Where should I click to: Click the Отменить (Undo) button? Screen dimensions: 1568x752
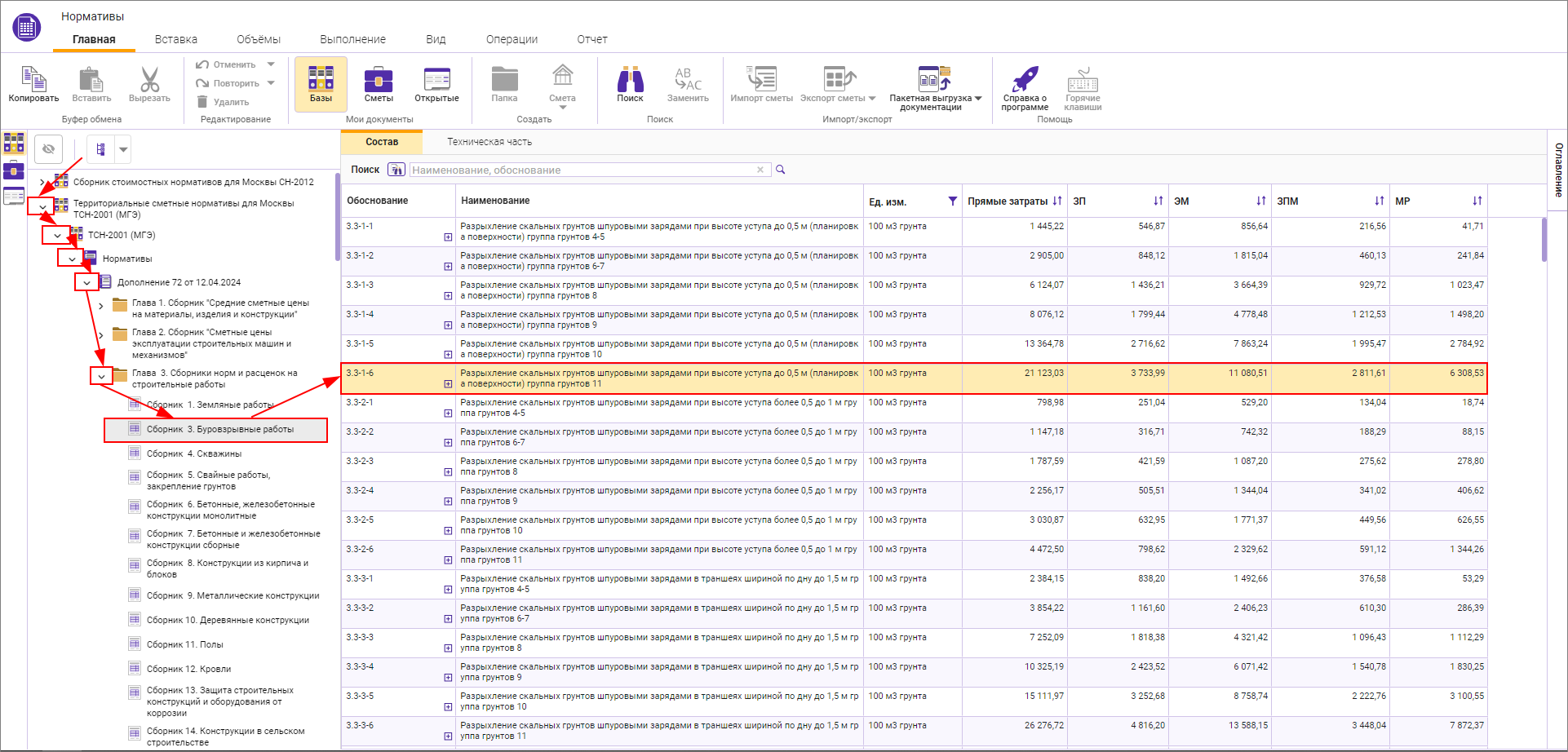(226, 64)
